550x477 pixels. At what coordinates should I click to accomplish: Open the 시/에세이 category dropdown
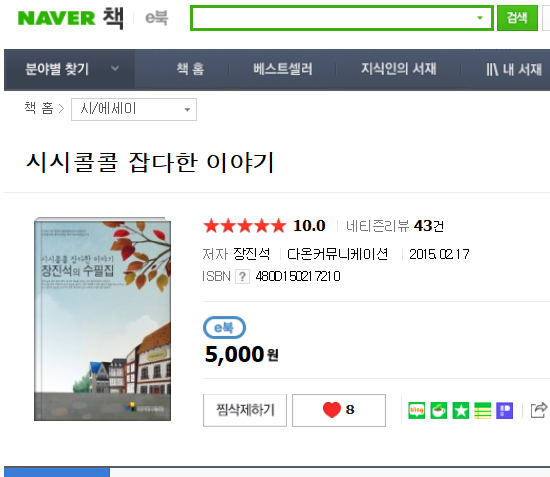point(134,109)
